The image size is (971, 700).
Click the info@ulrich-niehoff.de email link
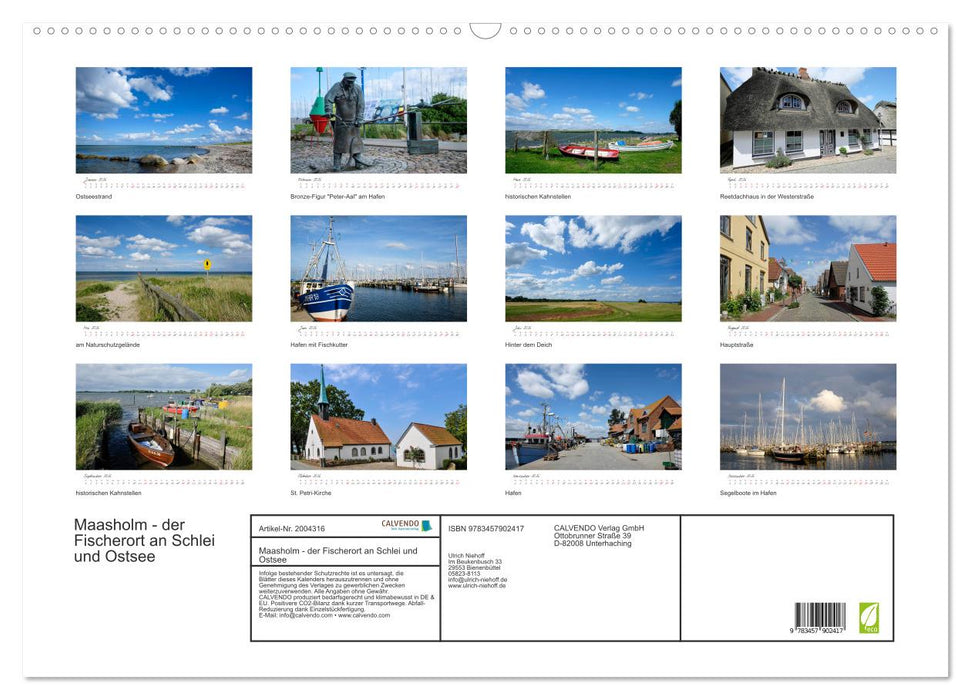pos(478,580)
